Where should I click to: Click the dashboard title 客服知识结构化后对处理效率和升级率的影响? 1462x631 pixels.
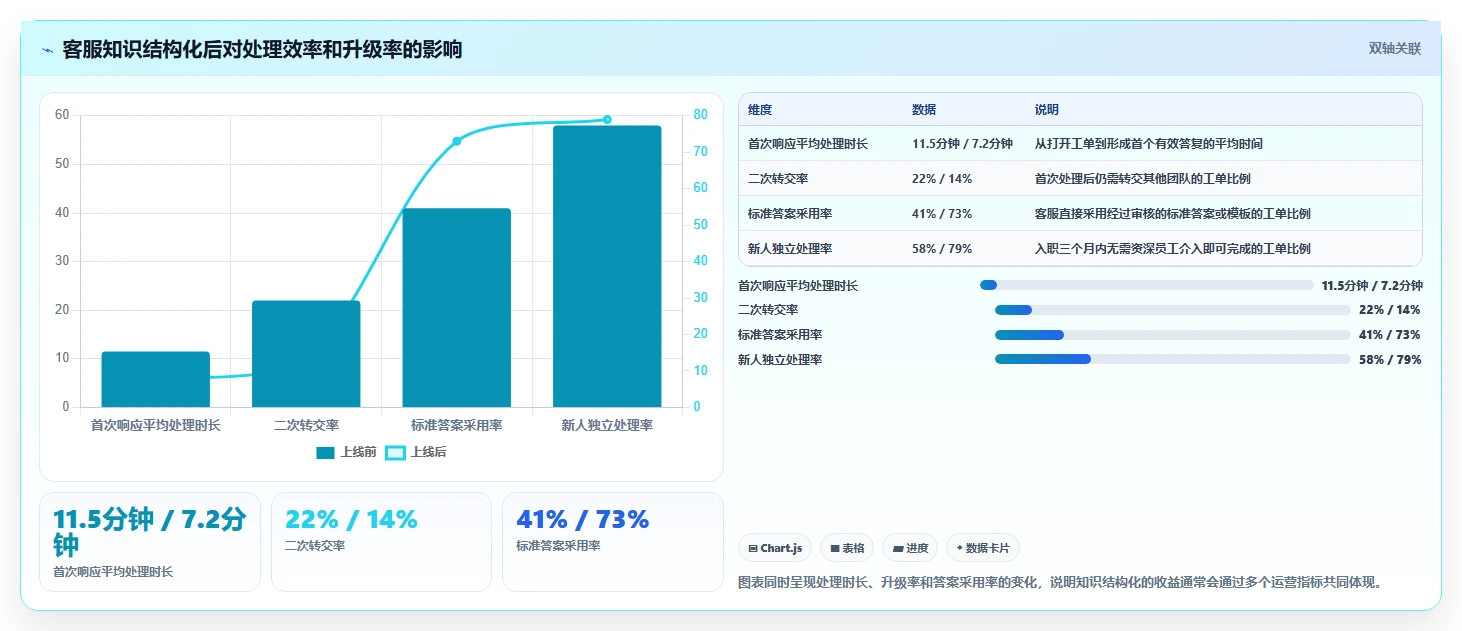point(262,50)
